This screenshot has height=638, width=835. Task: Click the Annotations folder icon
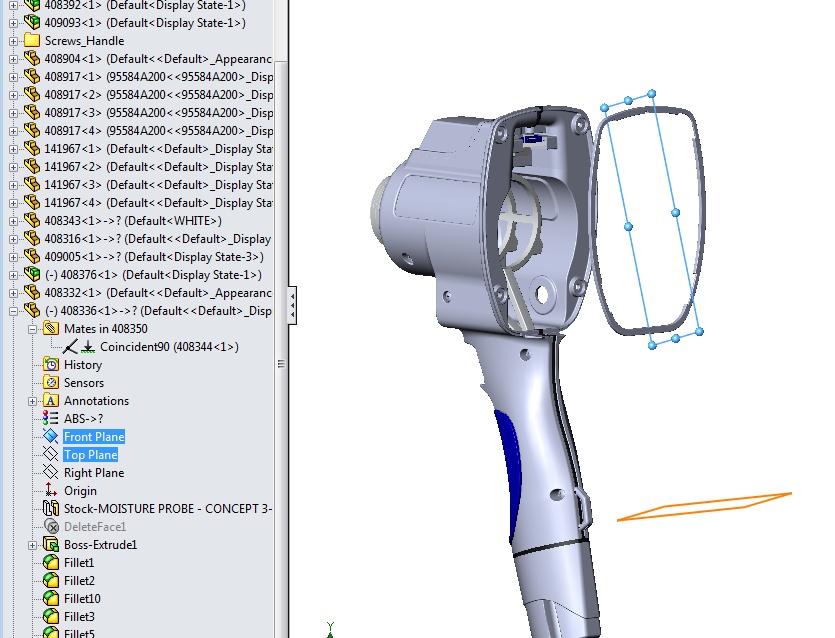51,400
